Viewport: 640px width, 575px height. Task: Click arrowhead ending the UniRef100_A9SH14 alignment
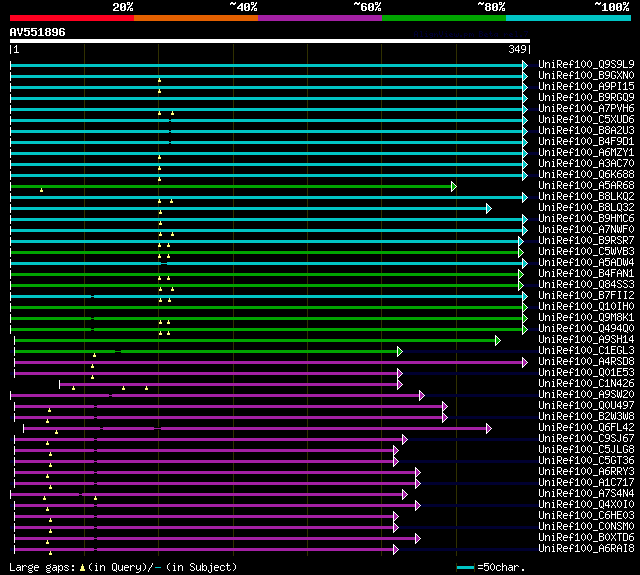click(x=498, y=340)
